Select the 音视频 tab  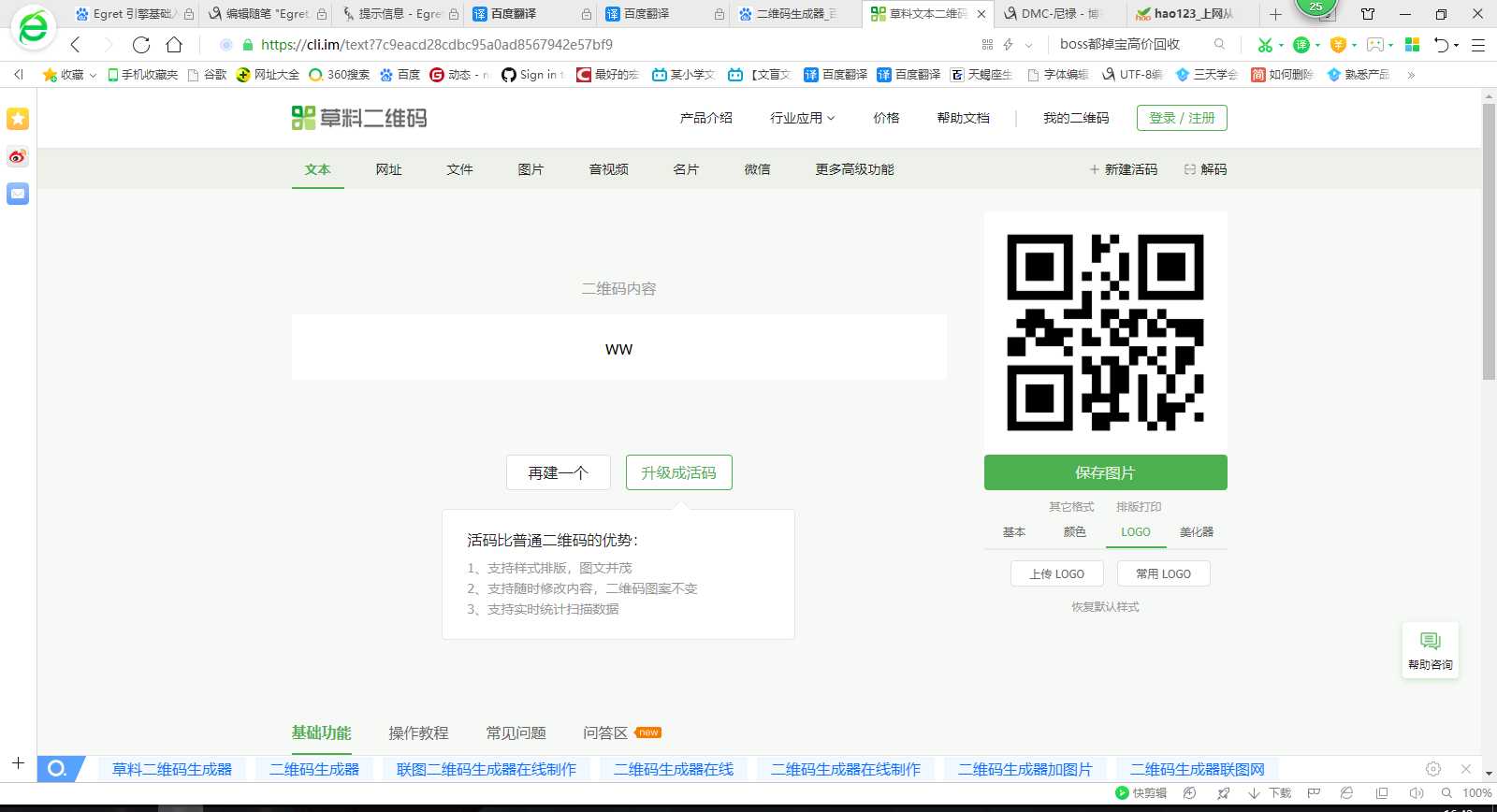click(x=609, y=169)
